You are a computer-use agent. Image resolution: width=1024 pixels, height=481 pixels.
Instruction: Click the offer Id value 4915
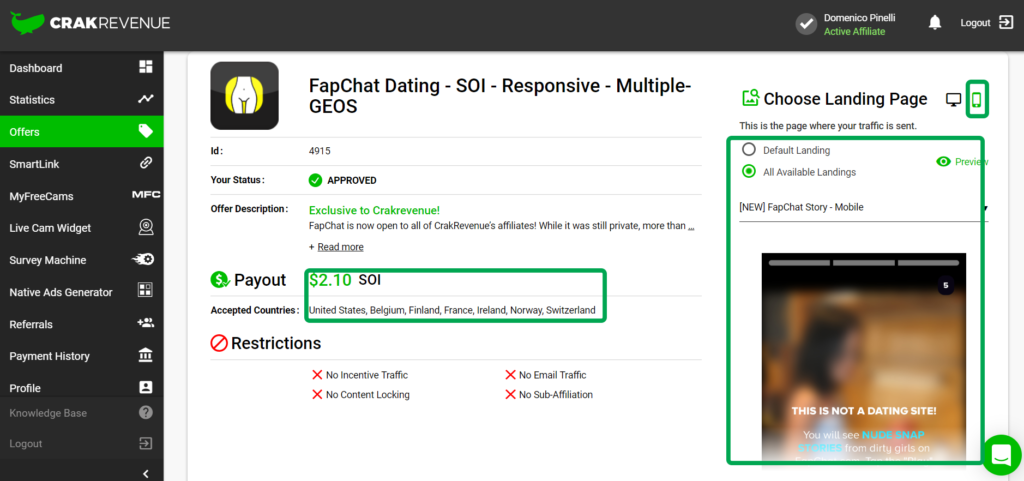click(x=319, y=151)
